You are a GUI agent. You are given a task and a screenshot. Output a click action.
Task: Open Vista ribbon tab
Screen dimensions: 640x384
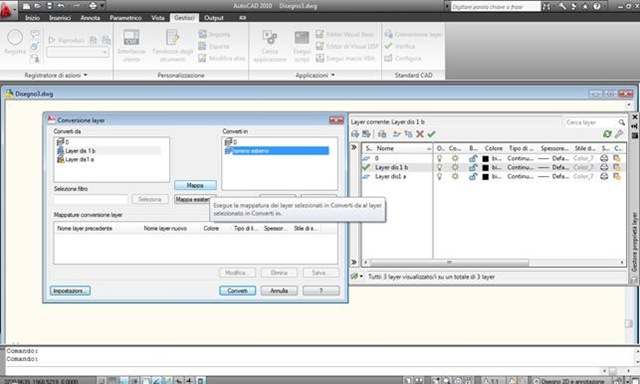158,18
